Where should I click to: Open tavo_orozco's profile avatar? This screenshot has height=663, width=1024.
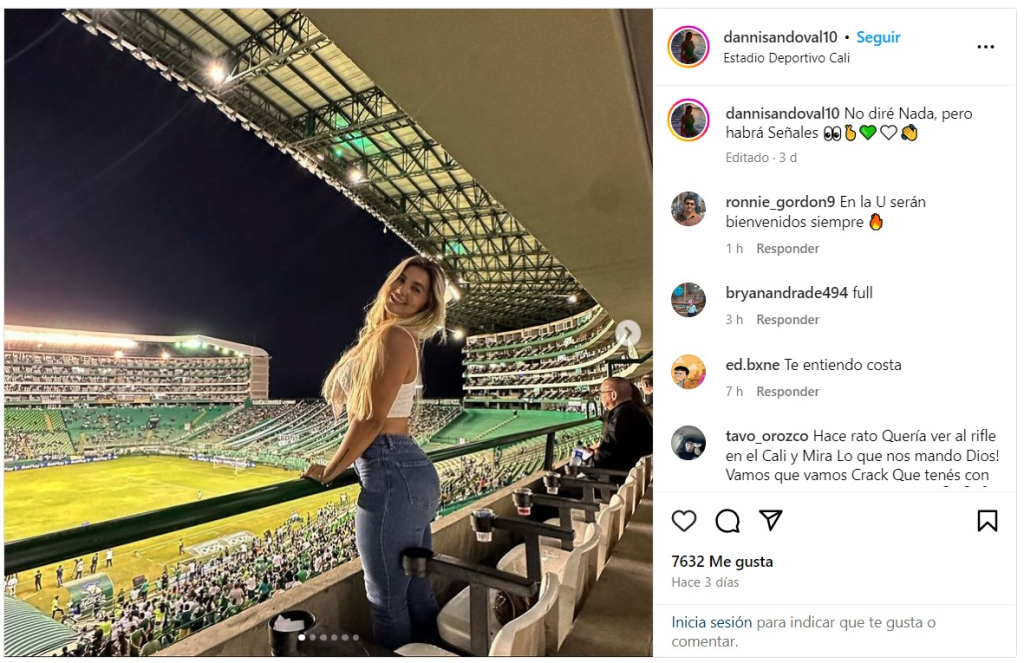point(688,443)
